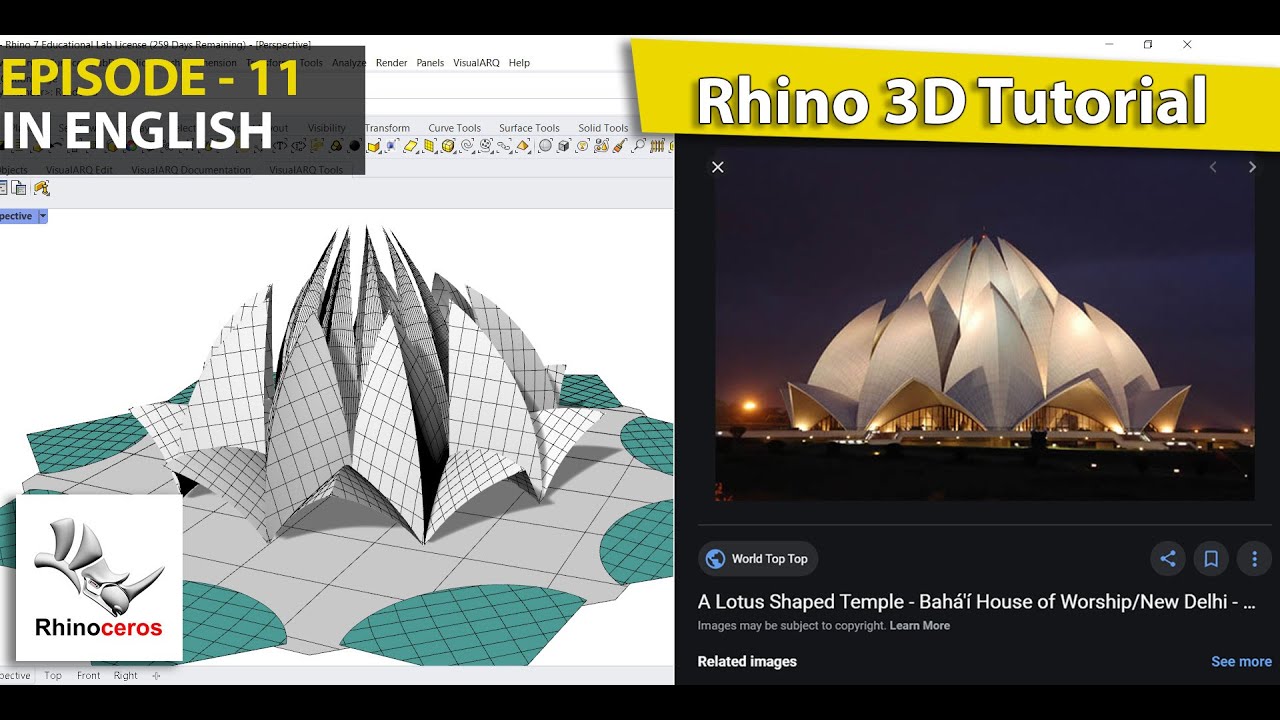Image resolution: width=1280 pixels, height=720 pixels.
Task: Select the yellow solid box icon
Action: 448,146
